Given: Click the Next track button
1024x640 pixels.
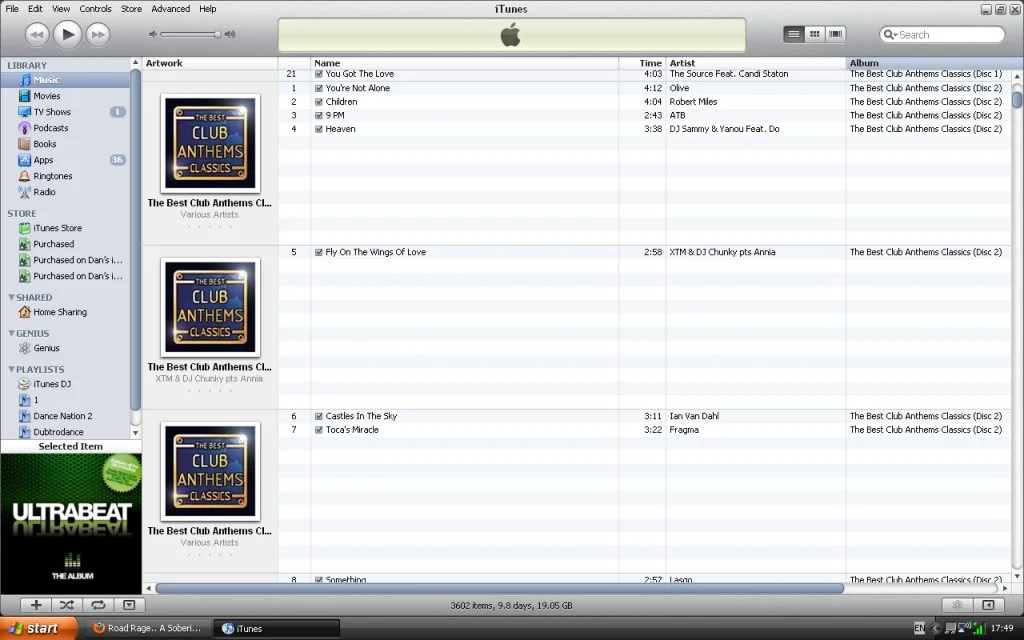Looking at the screenshot, I should pos(98,35).
